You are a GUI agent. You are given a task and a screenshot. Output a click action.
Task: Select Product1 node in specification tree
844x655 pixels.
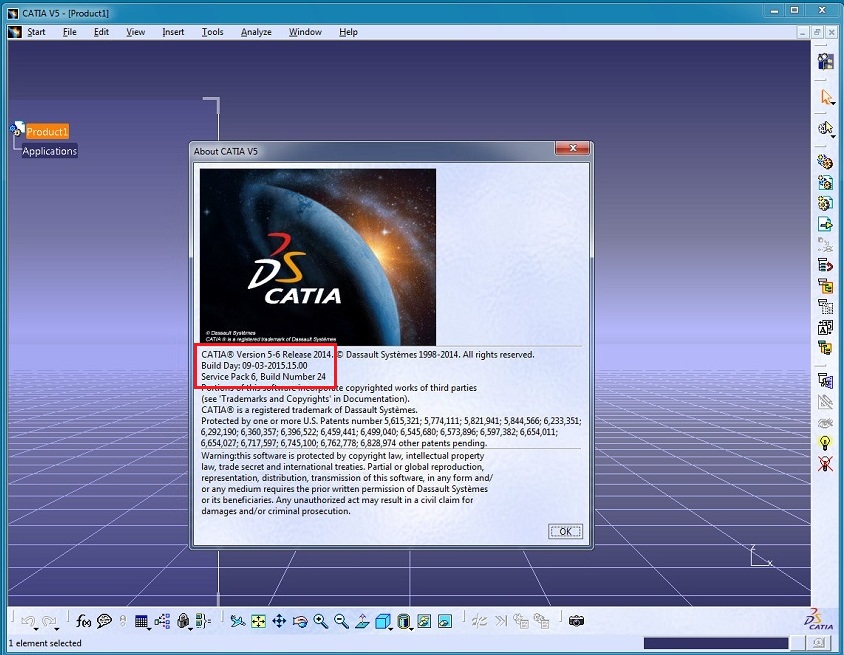[x=47, y=132]
